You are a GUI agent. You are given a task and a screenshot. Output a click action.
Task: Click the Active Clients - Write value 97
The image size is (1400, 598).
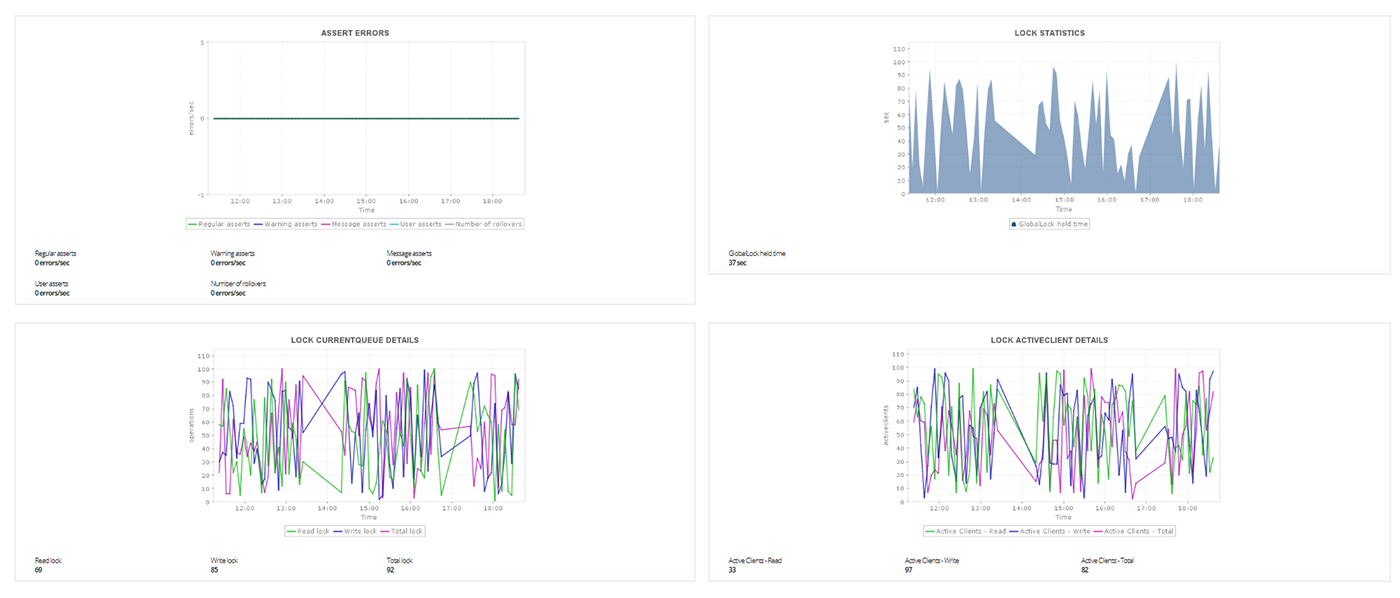(x=910, y=568)
